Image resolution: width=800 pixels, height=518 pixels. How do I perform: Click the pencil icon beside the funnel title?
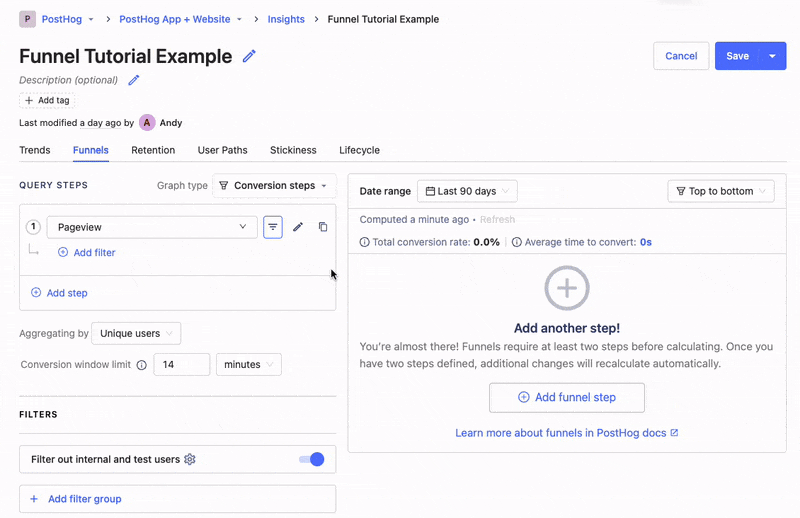point(249,57)
